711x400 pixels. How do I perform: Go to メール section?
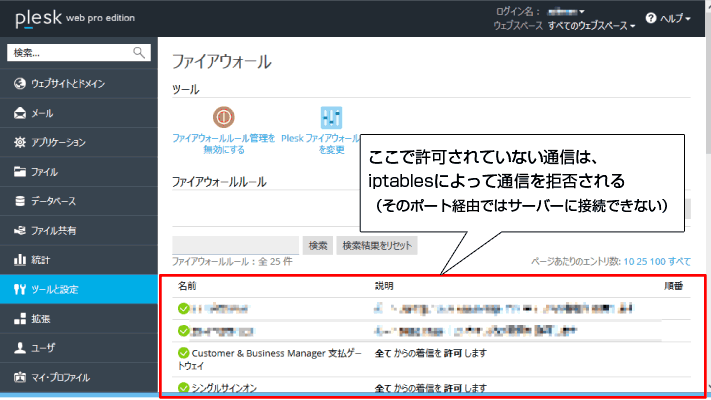pos(79,113)
